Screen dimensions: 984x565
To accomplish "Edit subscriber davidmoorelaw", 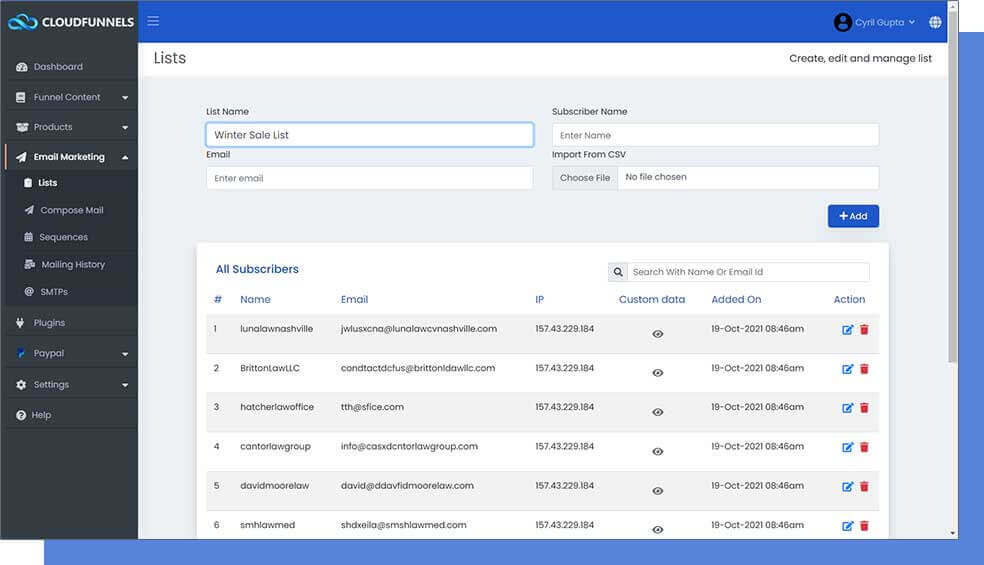I will [847, 487].
